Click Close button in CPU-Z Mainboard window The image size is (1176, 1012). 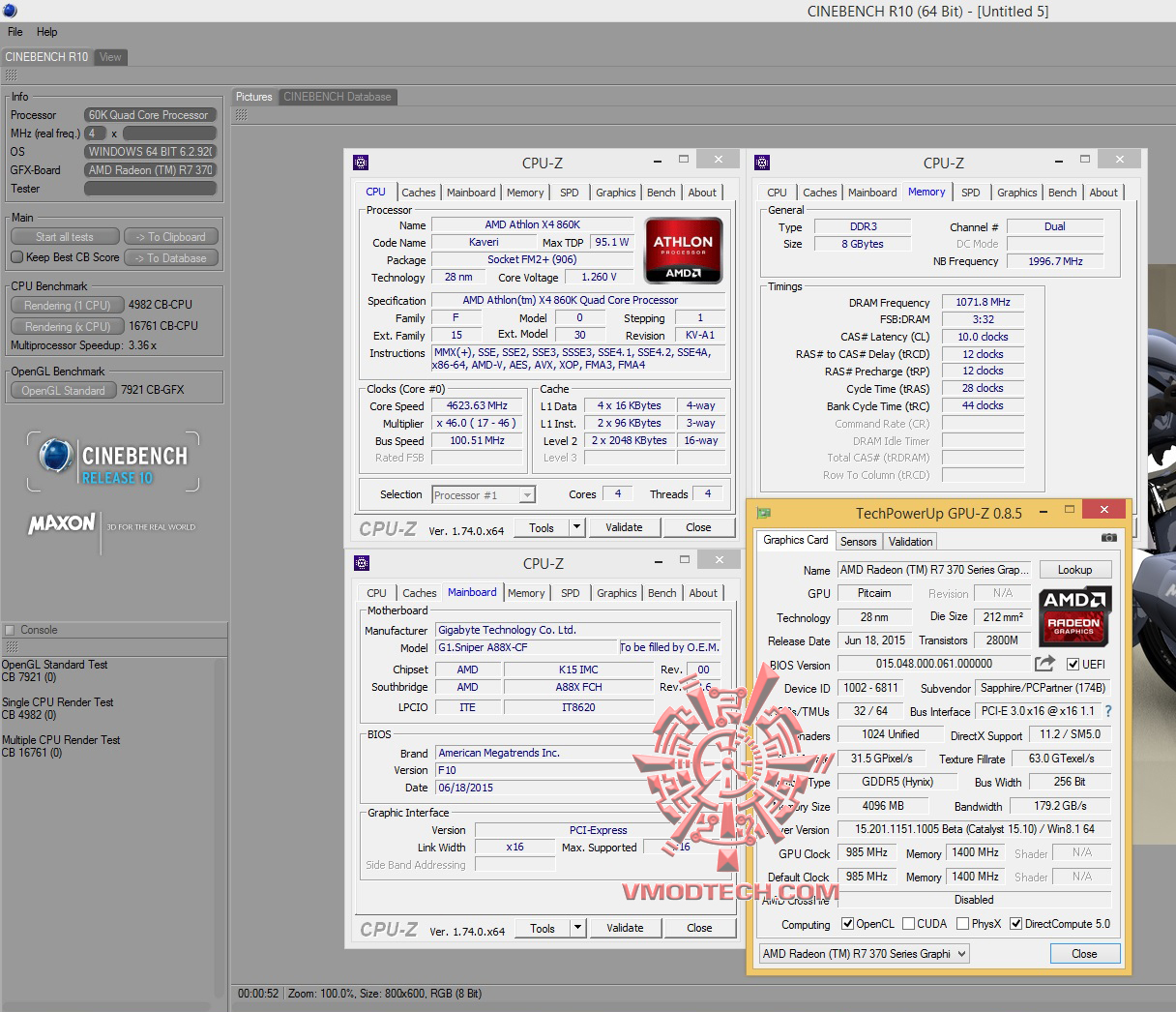pyautogui.click(x=699, y=928)
